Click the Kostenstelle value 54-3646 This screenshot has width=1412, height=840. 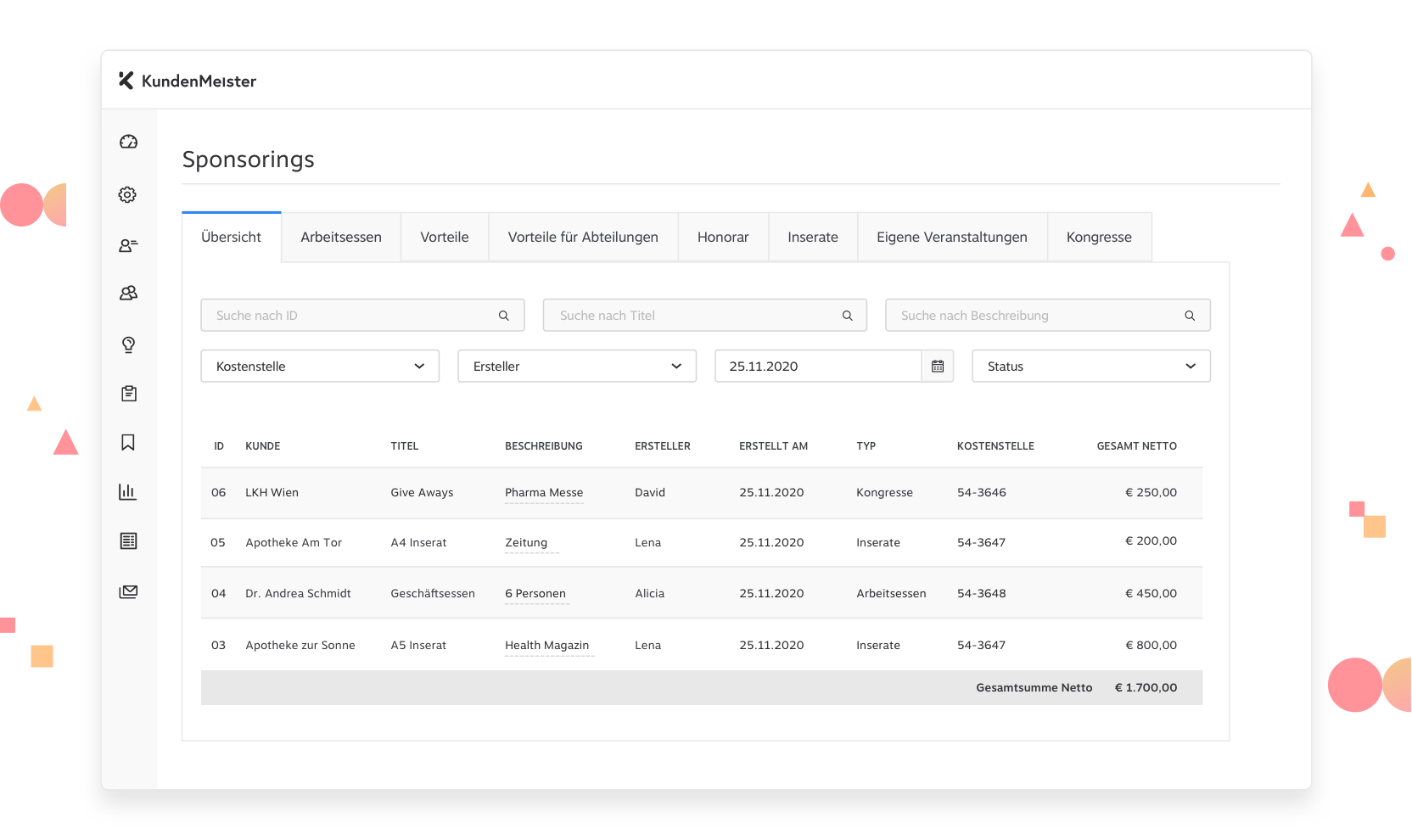click(982, 493)
